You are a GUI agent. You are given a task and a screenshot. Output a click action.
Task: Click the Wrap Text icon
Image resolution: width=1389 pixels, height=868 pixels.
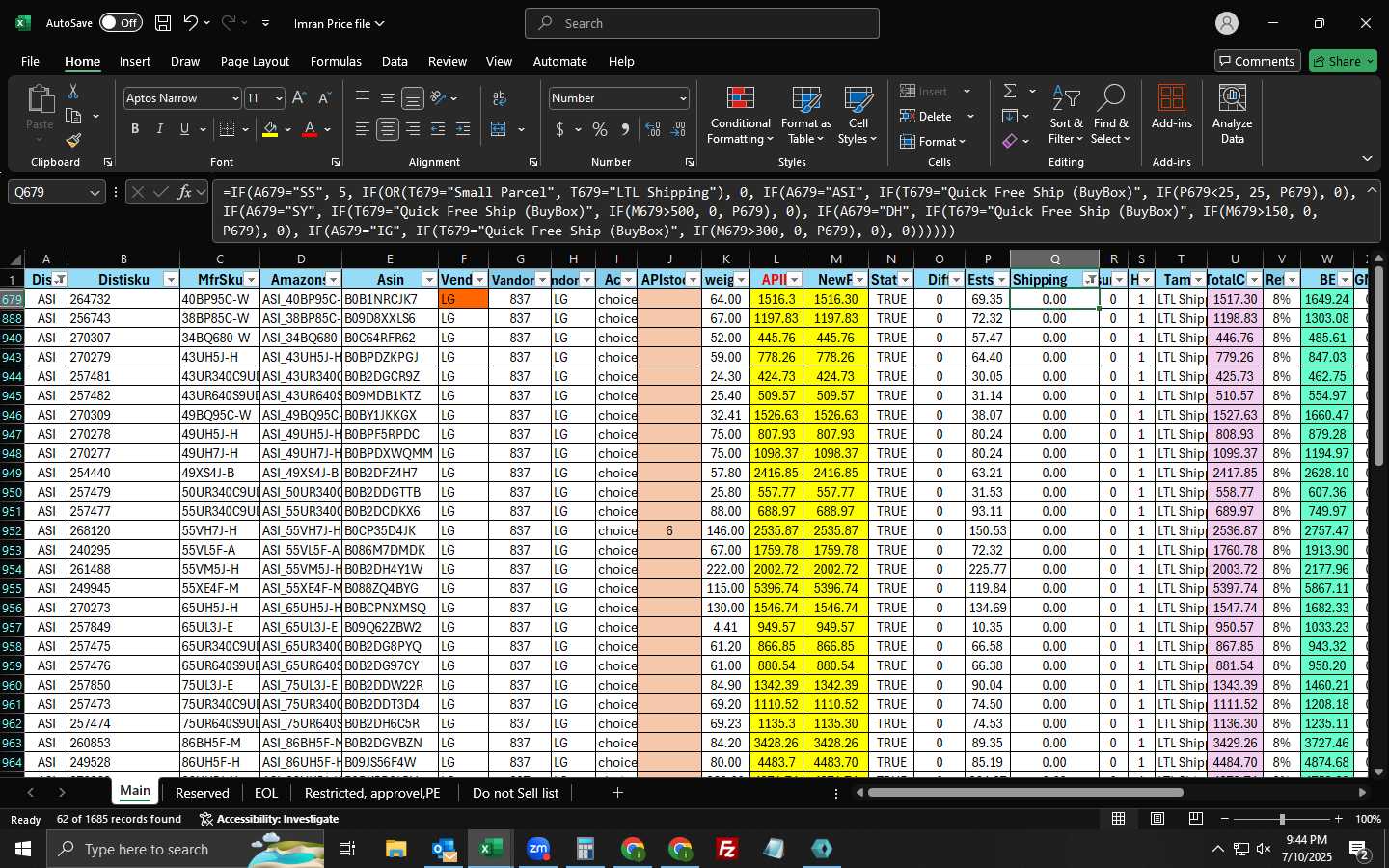coord(499,98)
